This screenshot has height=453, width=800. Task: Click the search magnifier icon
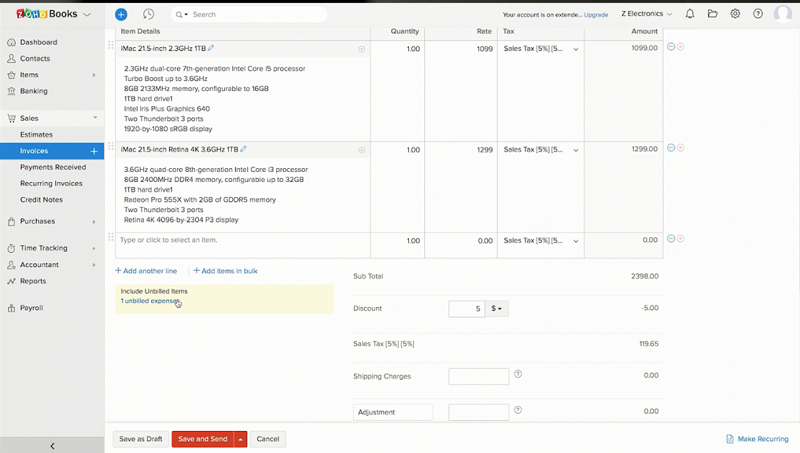pos(179,15)
